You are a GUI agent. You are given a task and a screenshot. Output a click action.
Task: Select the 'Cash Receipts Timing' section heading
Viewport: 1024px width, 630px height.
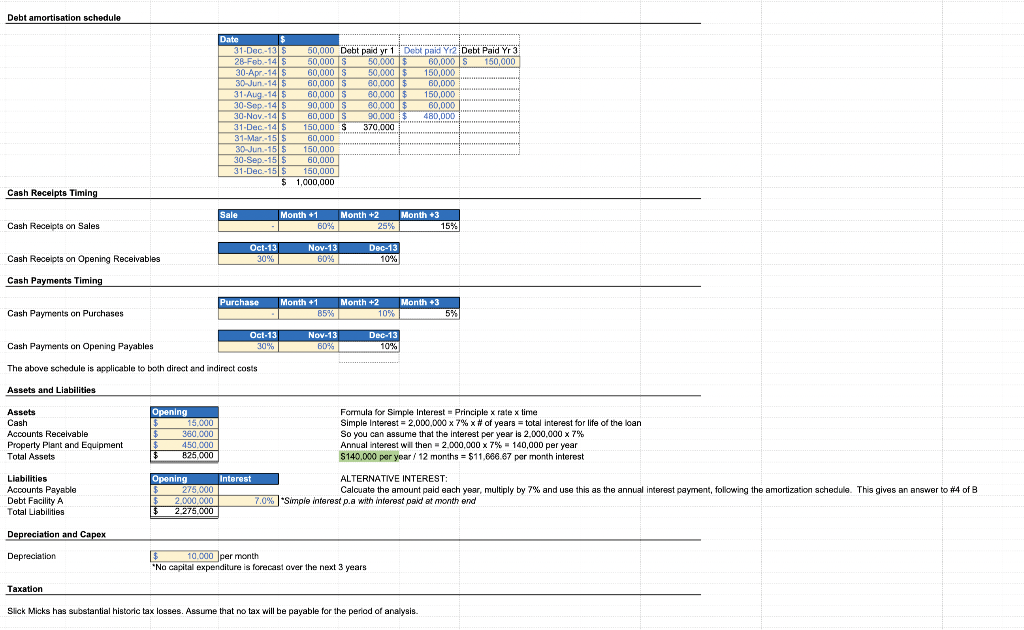52,193
